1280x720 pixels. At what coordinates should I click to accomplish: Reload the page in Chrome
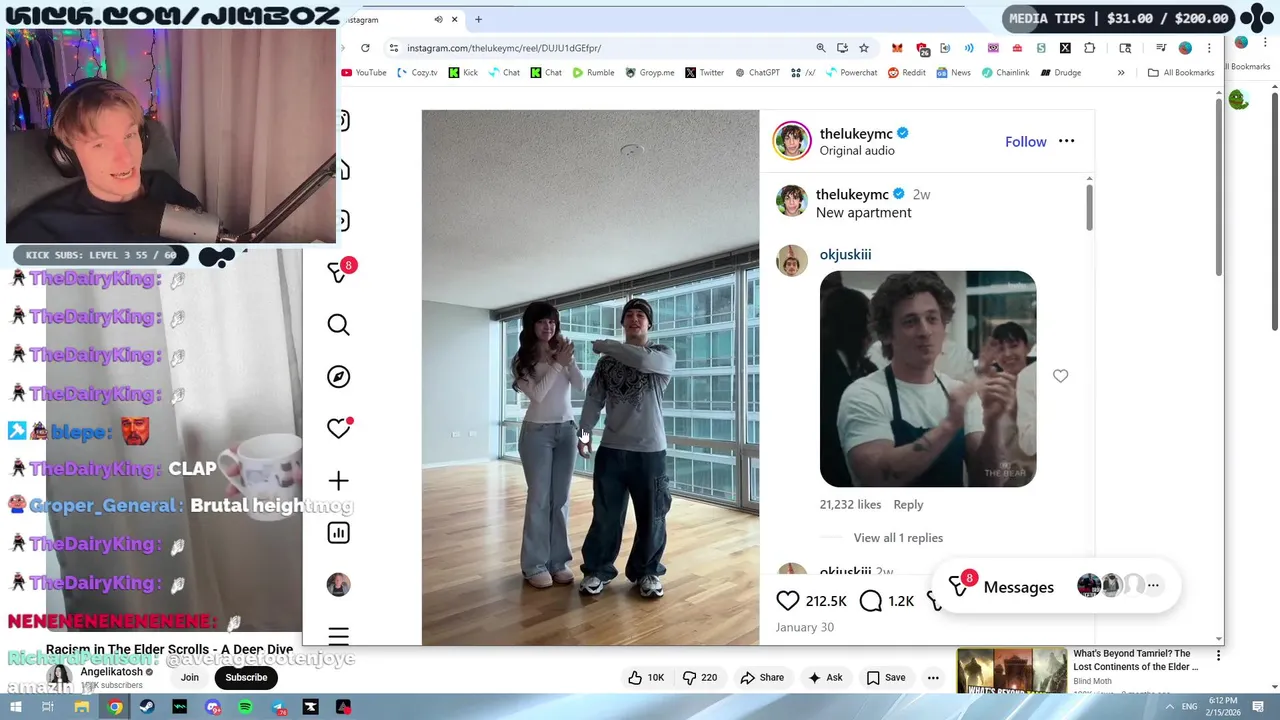point(365,48)
